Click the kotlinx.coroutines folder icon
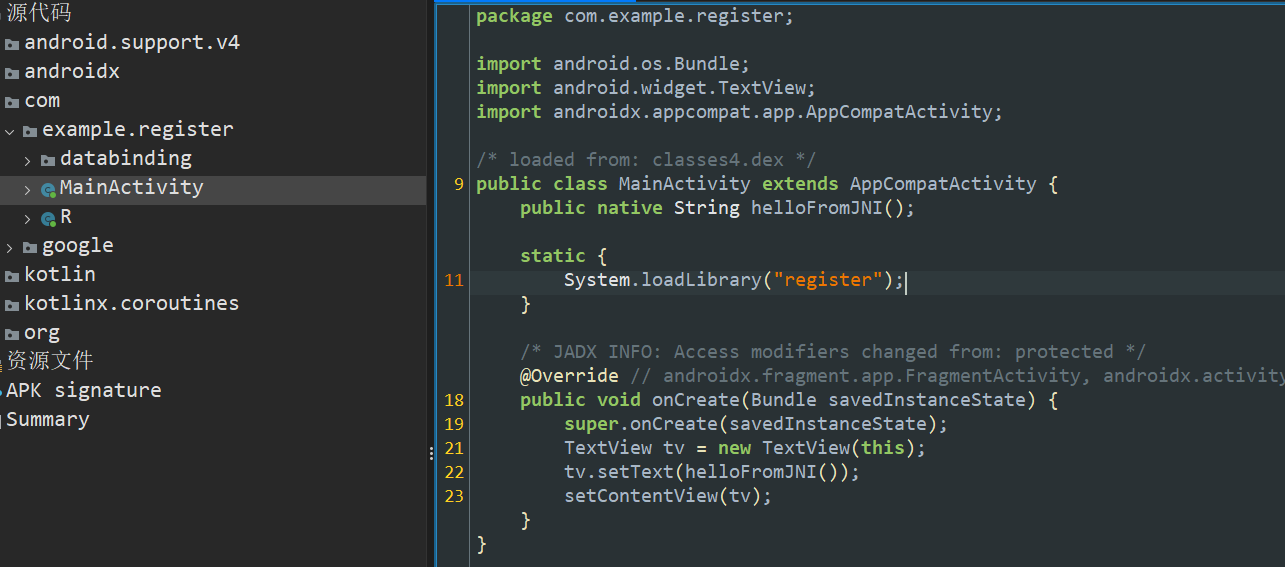Viewport: 1285px width, 567px height. [x=12, y=305]
